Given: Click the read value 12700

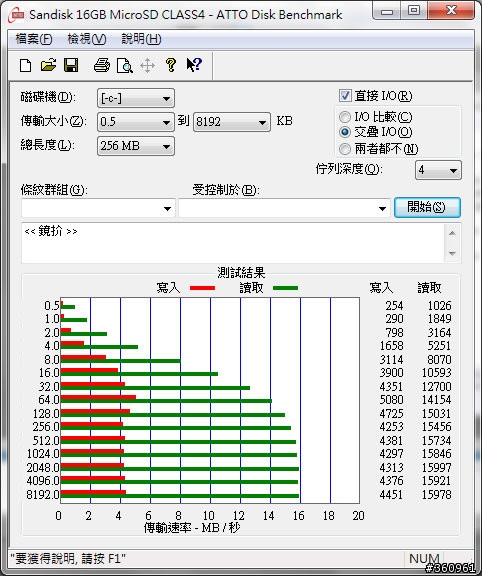Looking at the screenshot, I should 436,386.
